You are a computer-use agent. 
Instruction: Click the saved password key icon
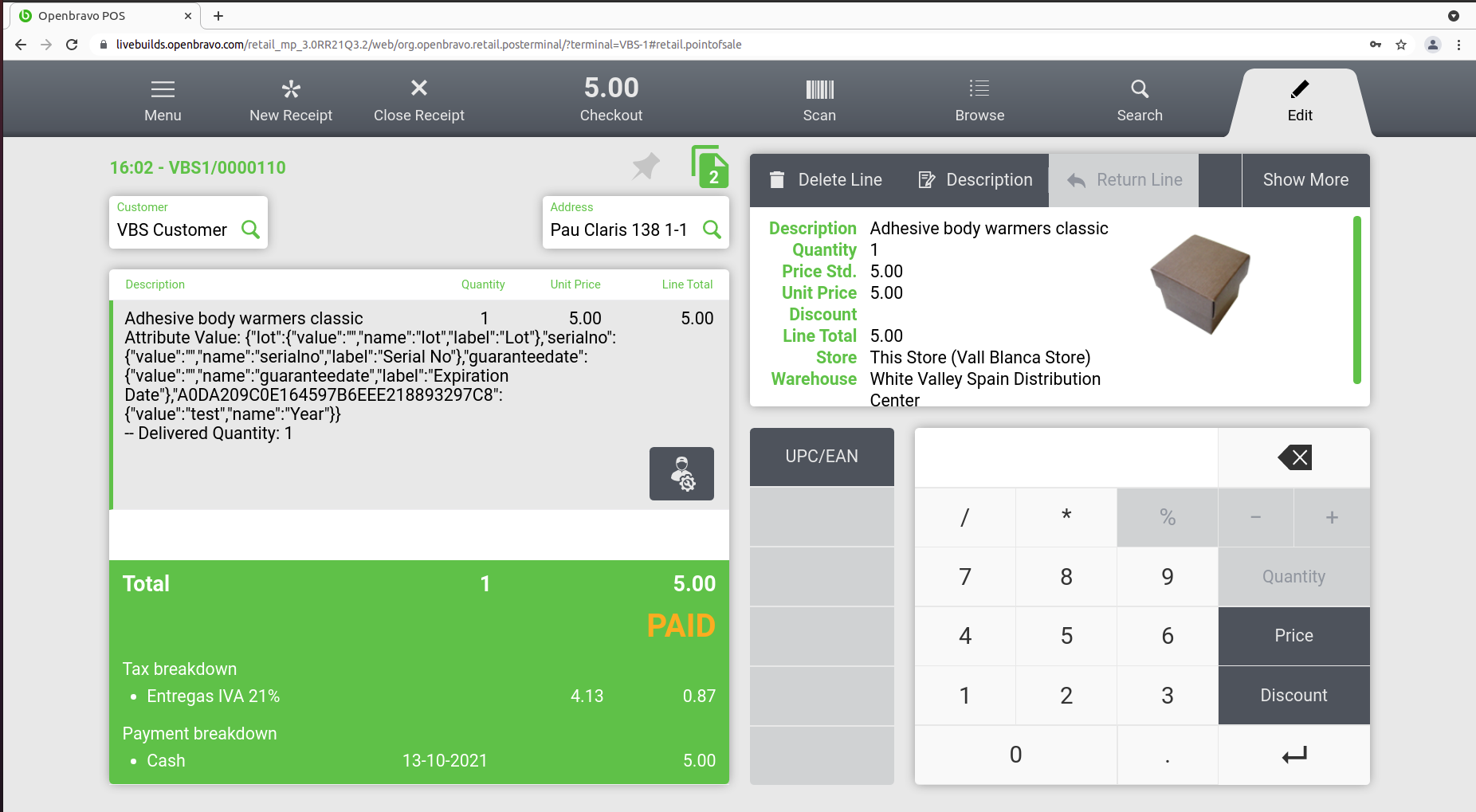tap(1376, 45)
